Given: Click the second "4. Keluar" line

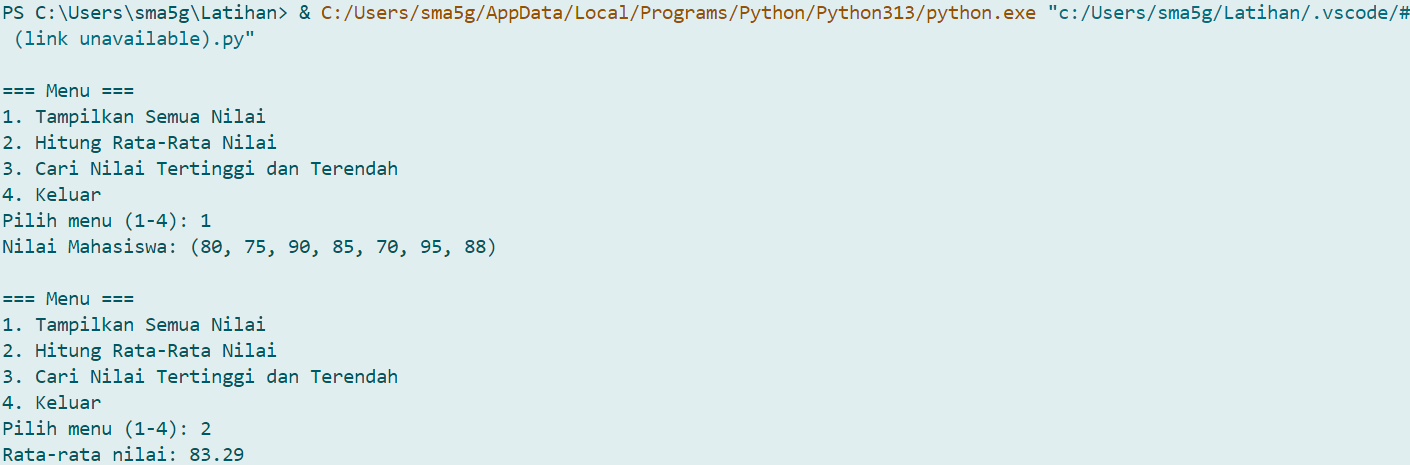Looking at the screenshot, I should pos(51,403).
